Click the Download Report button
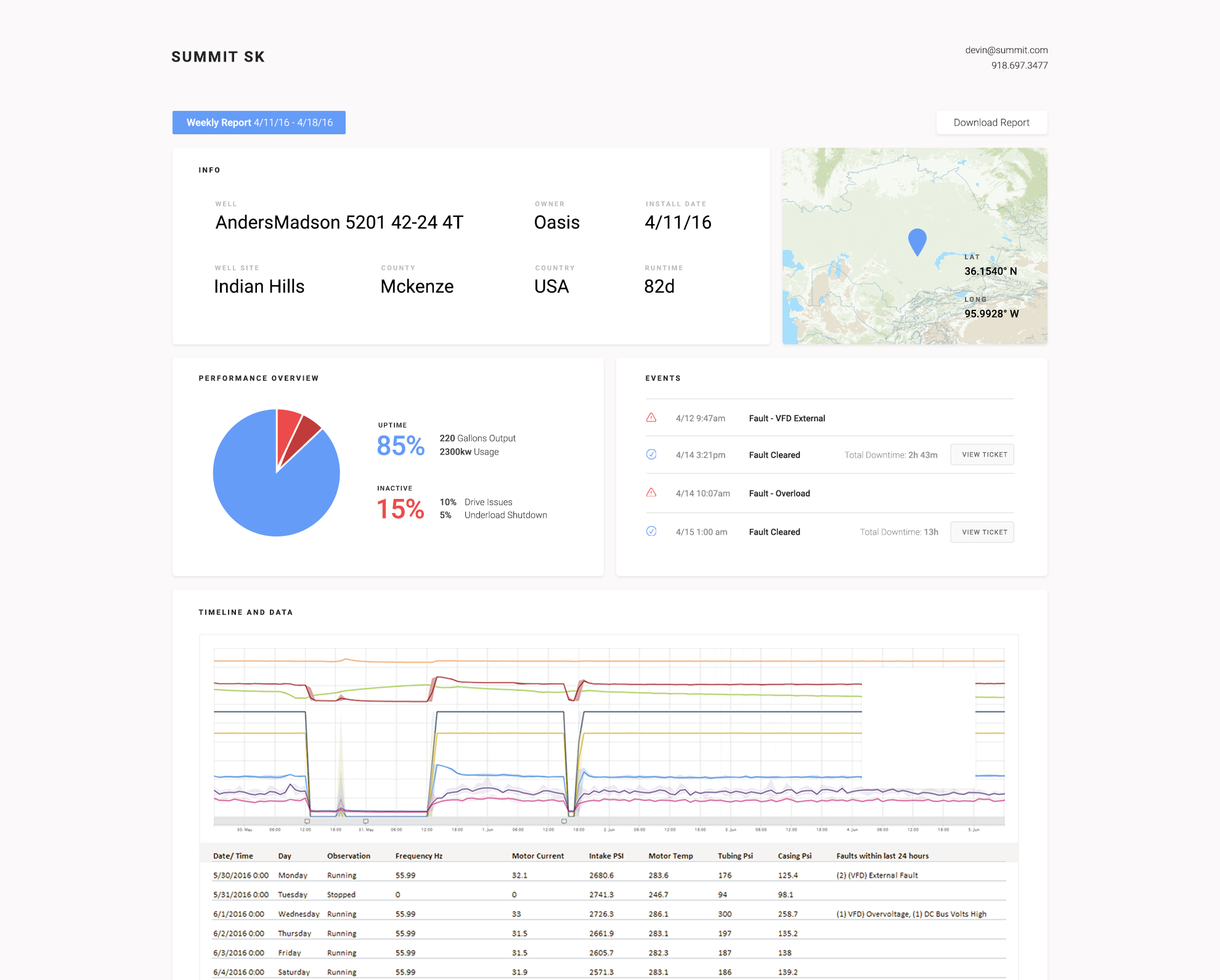Screen dimensions: 1220x980 991,123
